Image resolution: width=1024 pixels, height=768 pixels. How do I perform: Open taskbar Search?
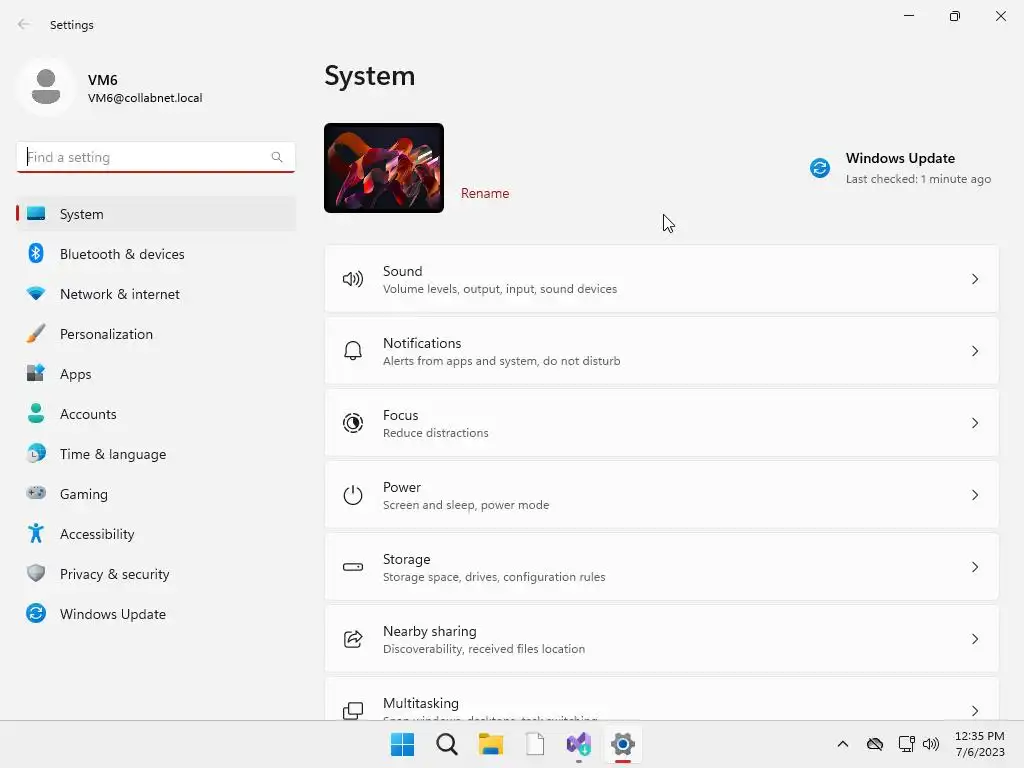[447, 744]
